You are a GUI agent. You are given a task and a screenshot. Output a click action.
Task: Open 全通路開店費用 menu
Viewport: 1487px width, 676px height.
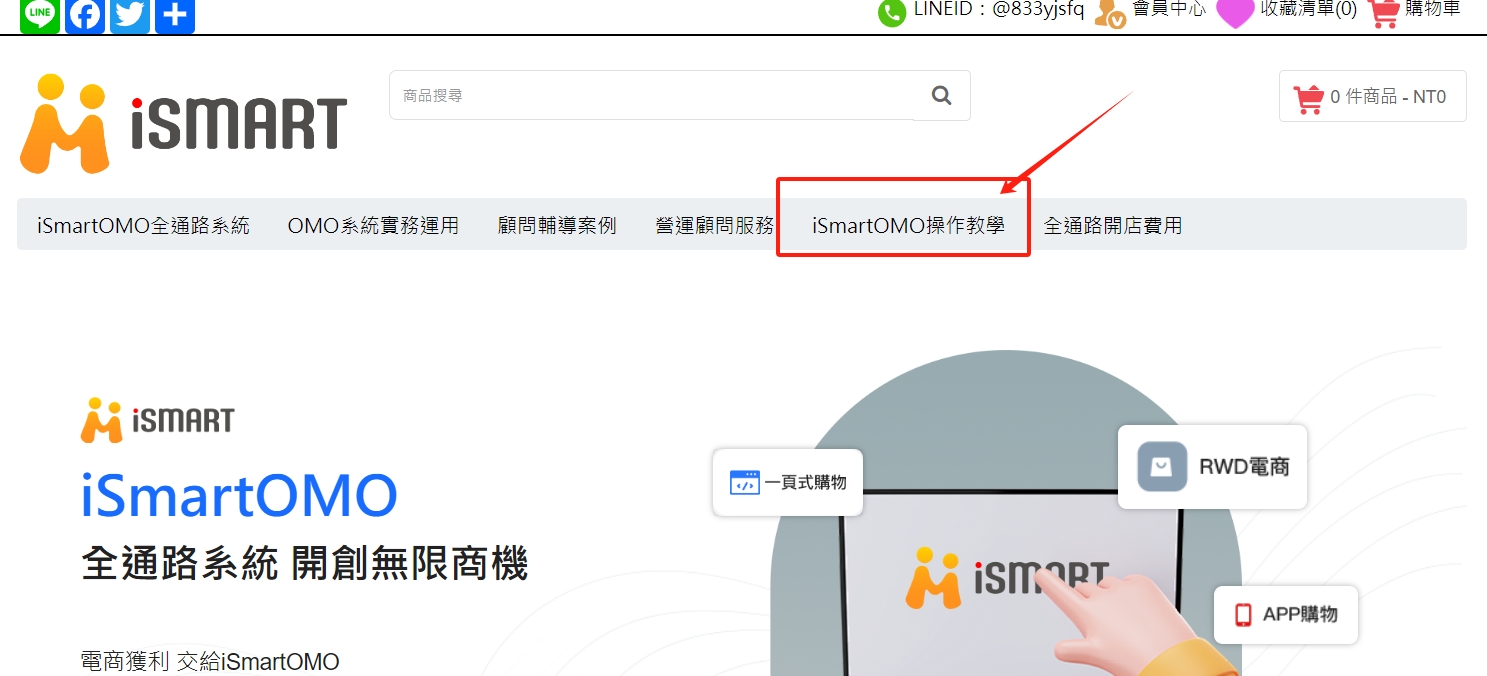pos(1113,225)
